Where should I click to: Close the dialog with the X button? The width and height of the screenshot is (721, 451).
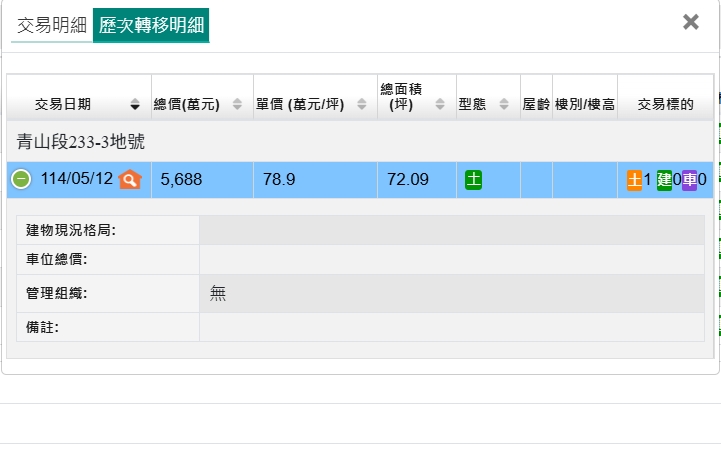coord(690,22)
